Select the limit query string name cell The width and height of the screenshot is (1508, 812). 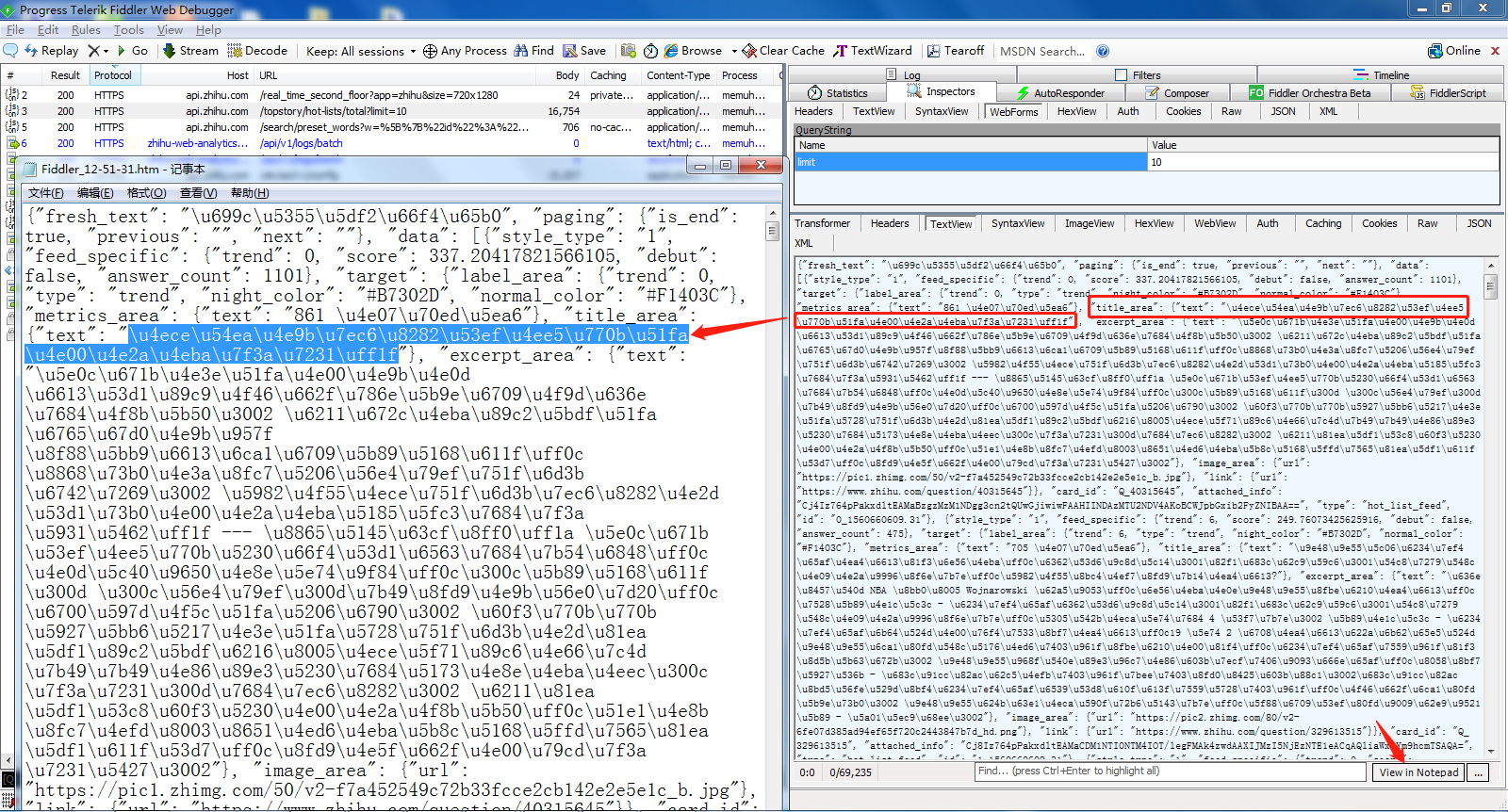pyautogui.click(x=971, y=162)
